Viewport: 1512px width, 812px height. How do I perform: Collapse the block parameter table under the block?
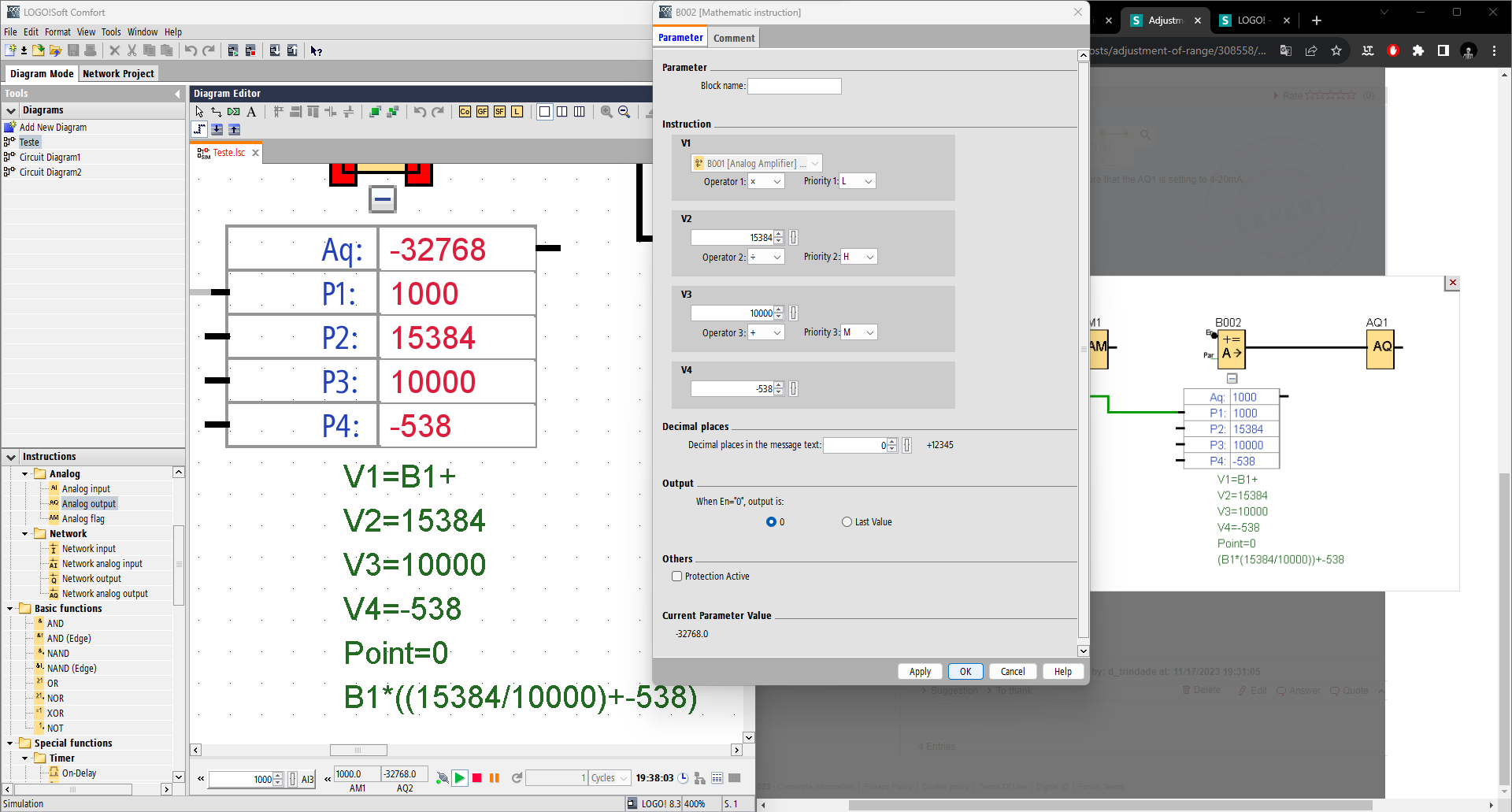[383, 199]
